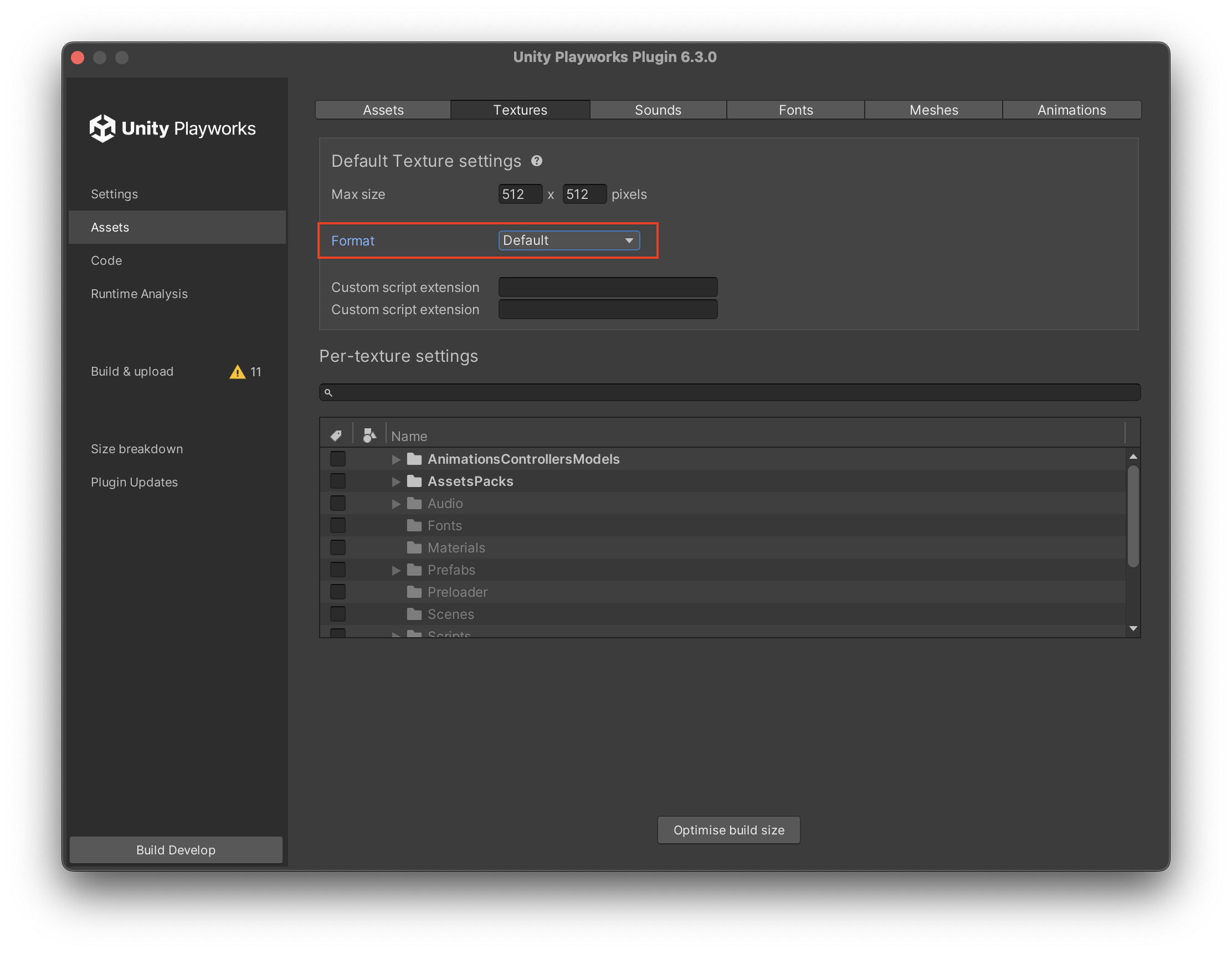This screenshot has width=1232, height=953.
Task: Close the Playworks Plugin window
Action: 78,58
